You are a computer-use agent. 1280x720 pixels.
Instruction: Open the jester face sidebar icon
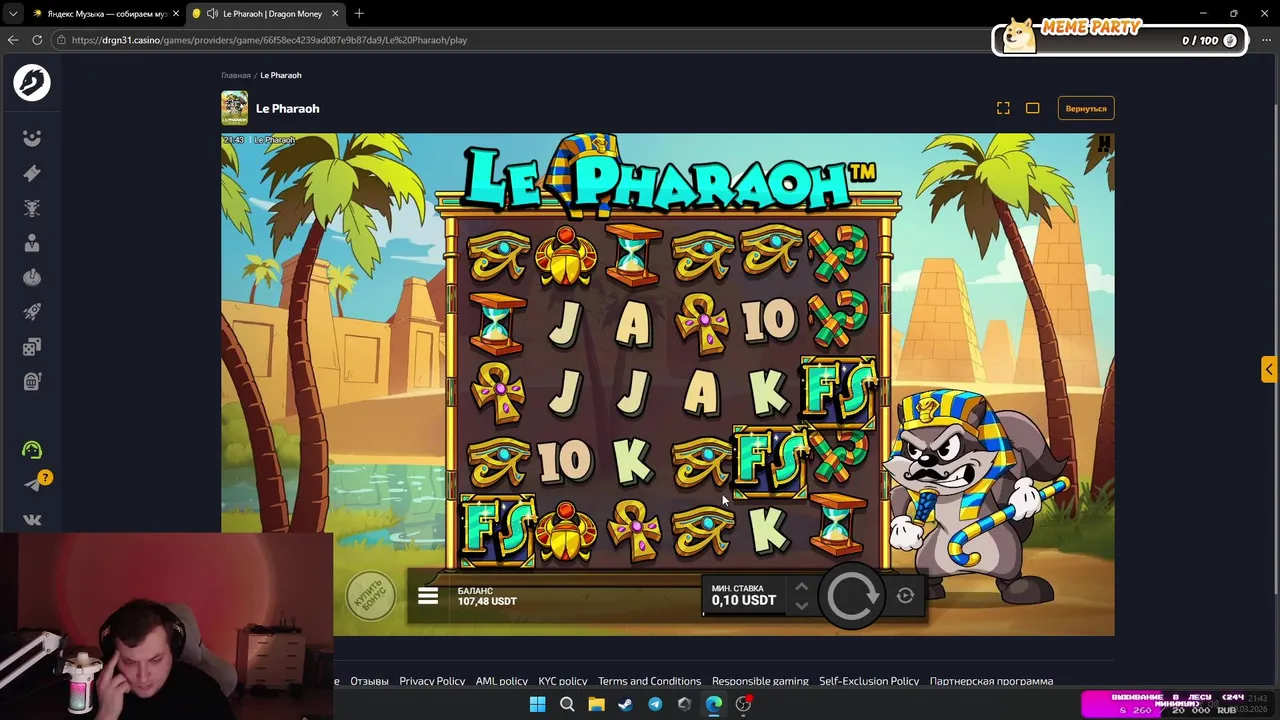(x=32, y=138)
